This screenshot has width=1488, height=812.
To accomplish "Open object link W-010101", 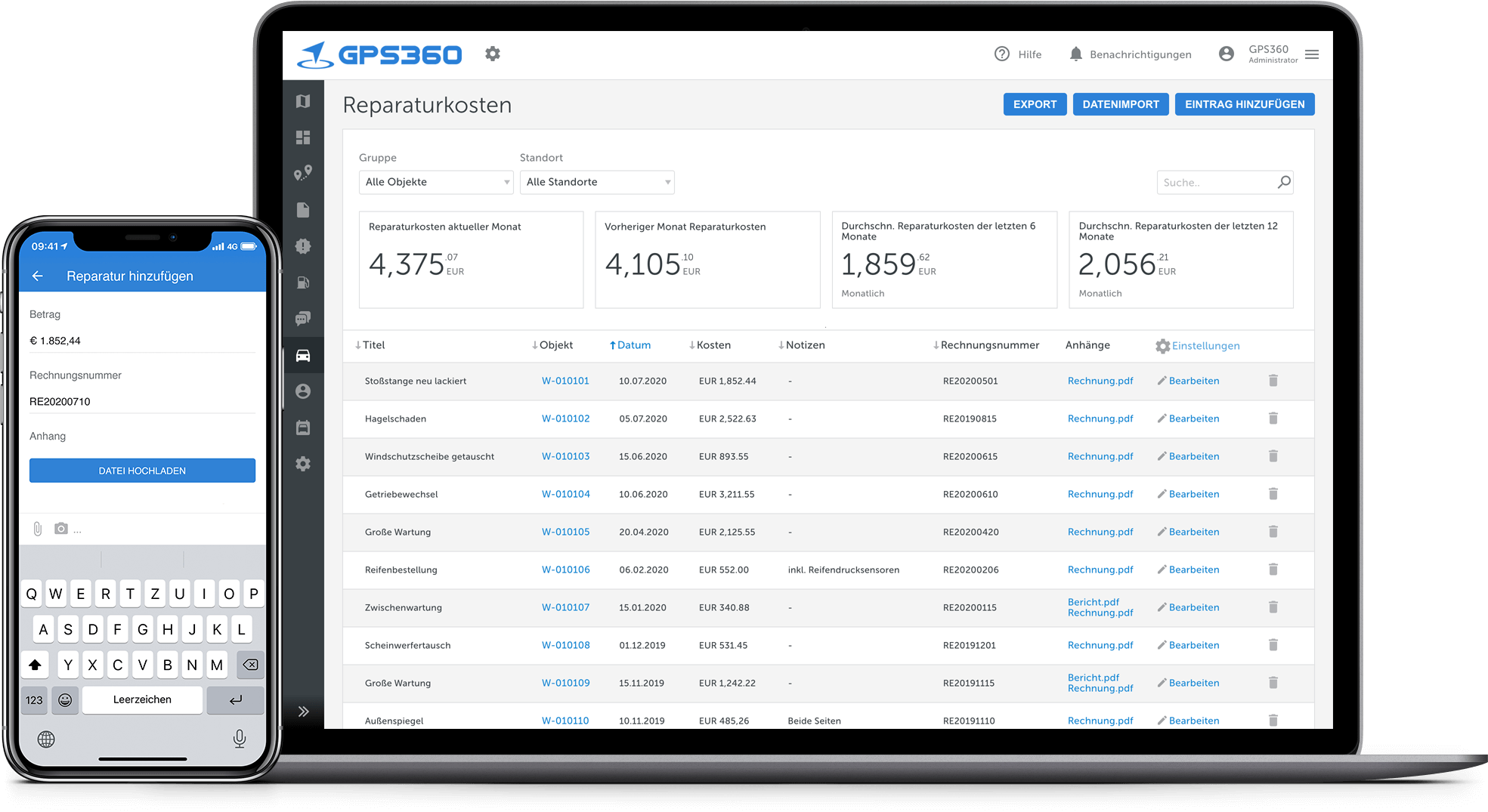I will 565,381.
